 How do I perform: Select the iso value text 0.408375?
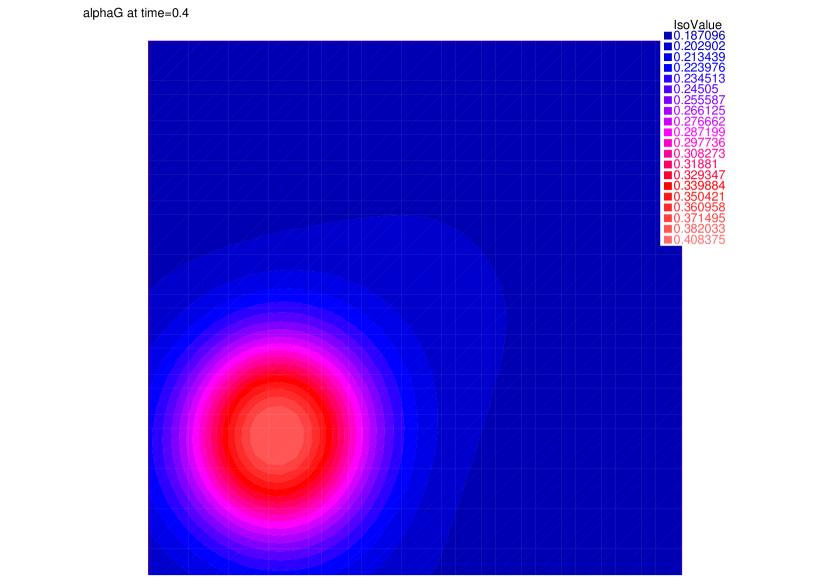(699, 240)
